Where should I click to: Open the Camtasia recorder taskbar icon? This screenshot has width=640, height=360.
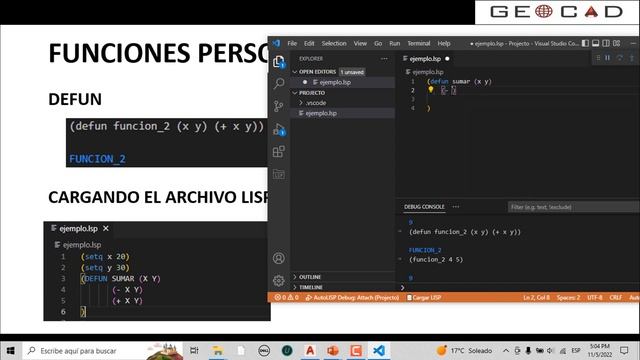[356, 351]
